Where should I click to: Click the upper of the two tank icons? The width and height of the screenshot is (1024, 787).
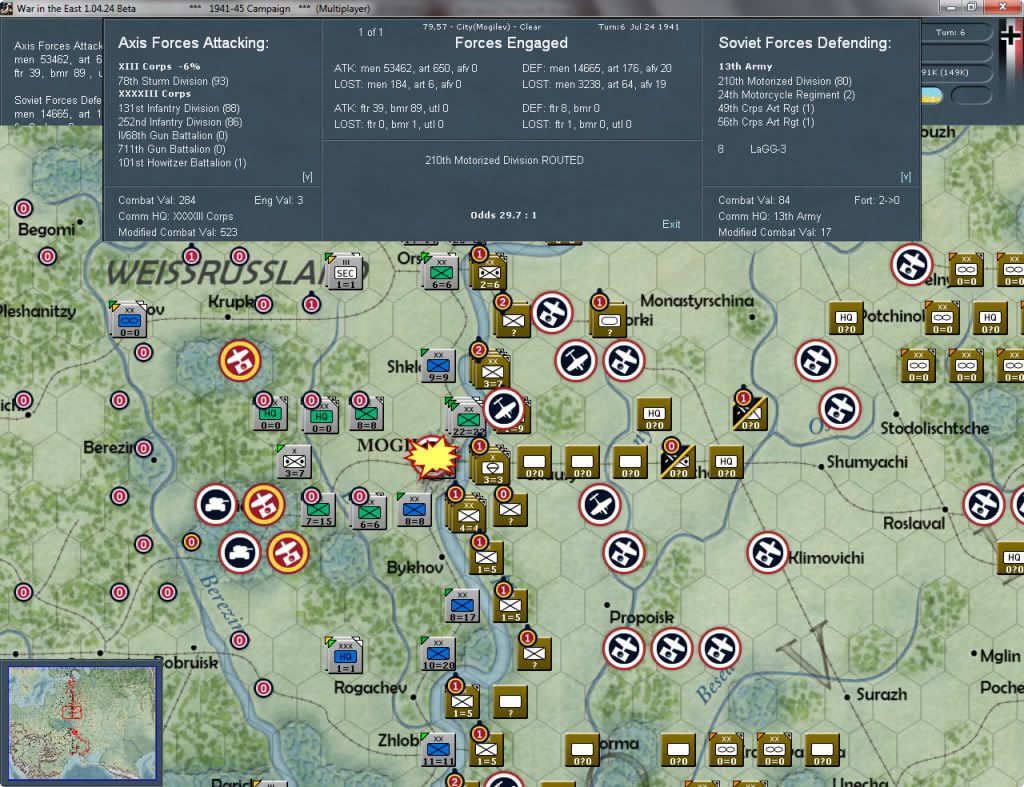[216, 504]
